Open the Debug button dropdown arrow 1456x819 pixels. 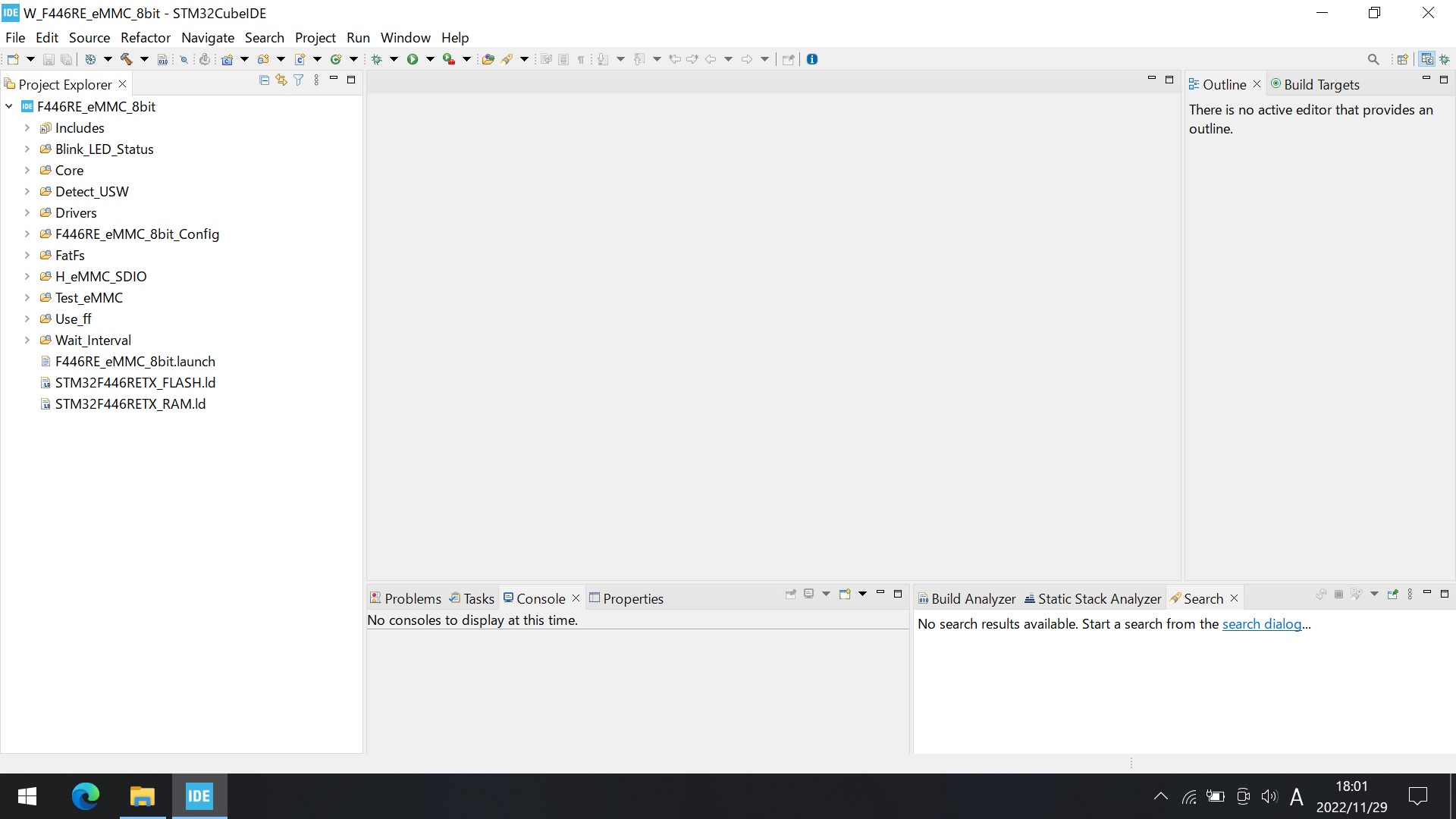click(394, 59)
